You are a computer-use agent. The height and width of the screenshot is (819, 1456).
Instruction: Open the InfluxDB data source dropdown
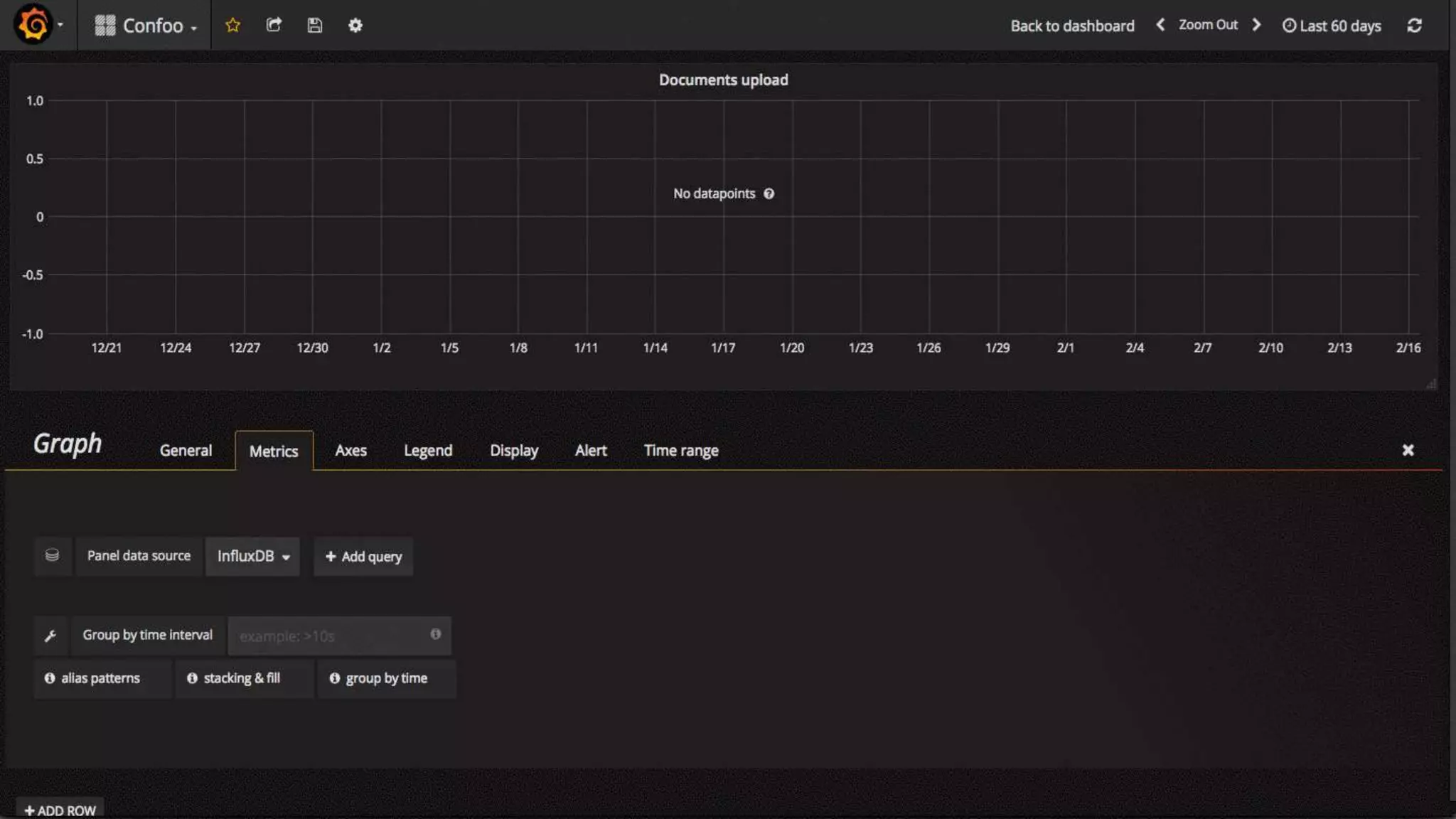pyautogui.click(x=252, y=556)
